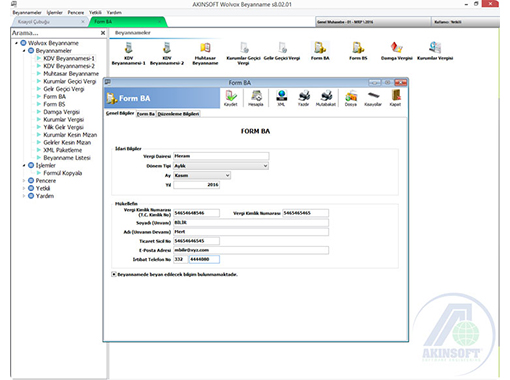Toggle the 'Beyannamede beyan edilecek bilgim bulunmamaktadır' checkbox

(114, 274)
